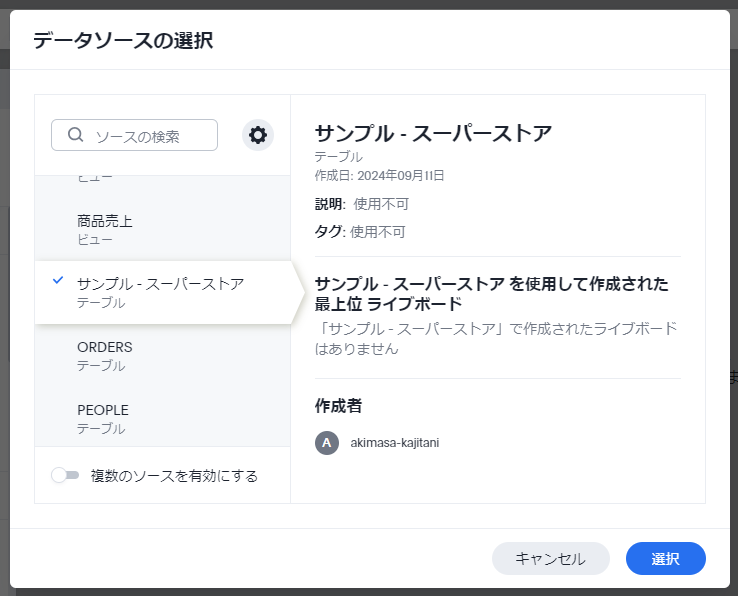Open the data source settings gear

pyautogui.click(x=258, y=135)
